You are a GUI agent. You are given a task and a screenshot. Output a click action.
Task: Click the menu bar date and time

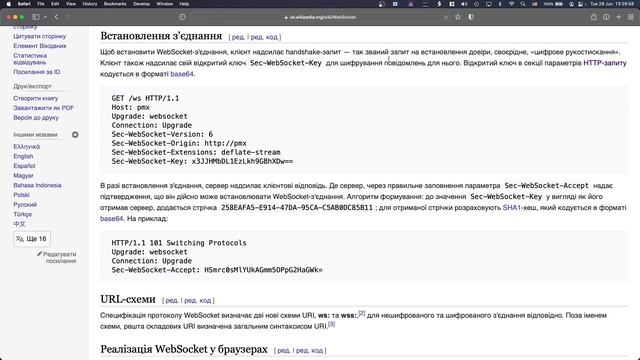coord(611,4)
